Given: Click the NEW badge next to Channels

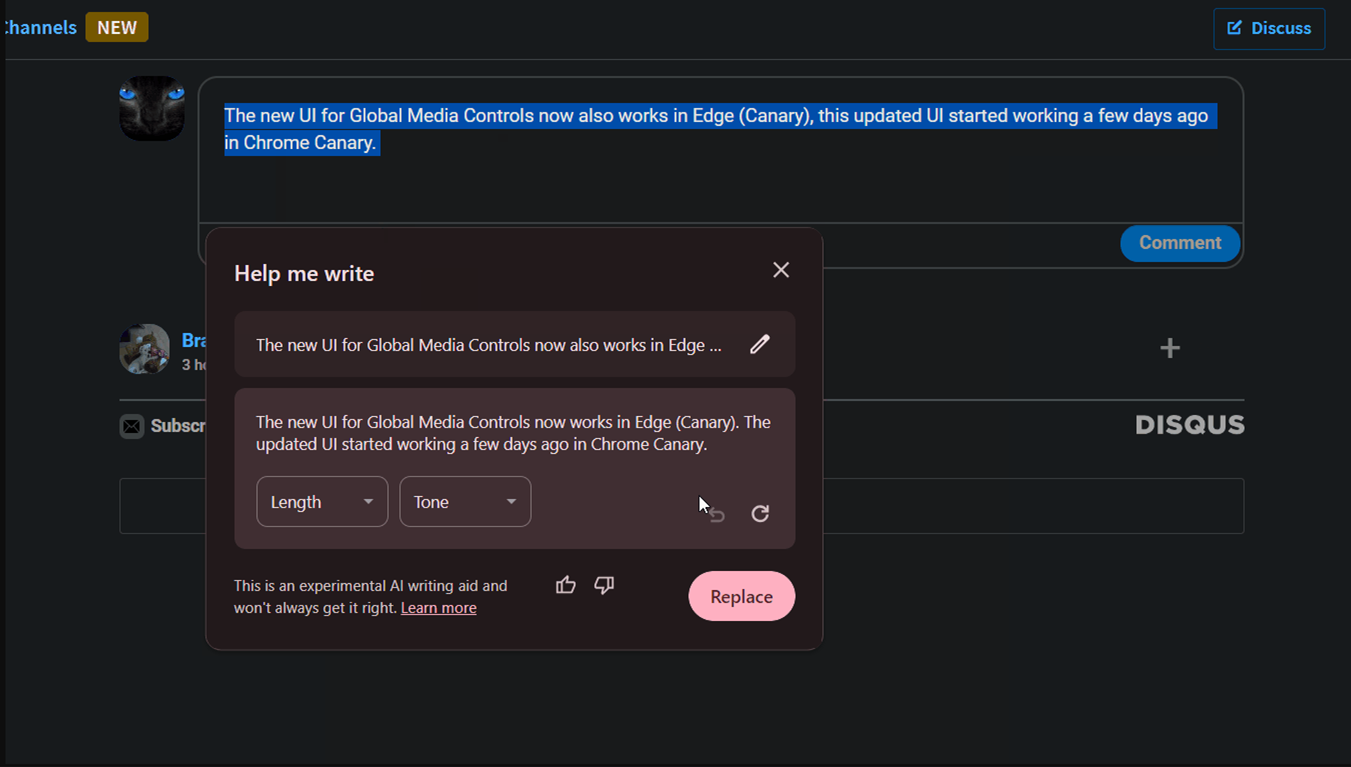Looking at the screenshot, I should (117, 28).
